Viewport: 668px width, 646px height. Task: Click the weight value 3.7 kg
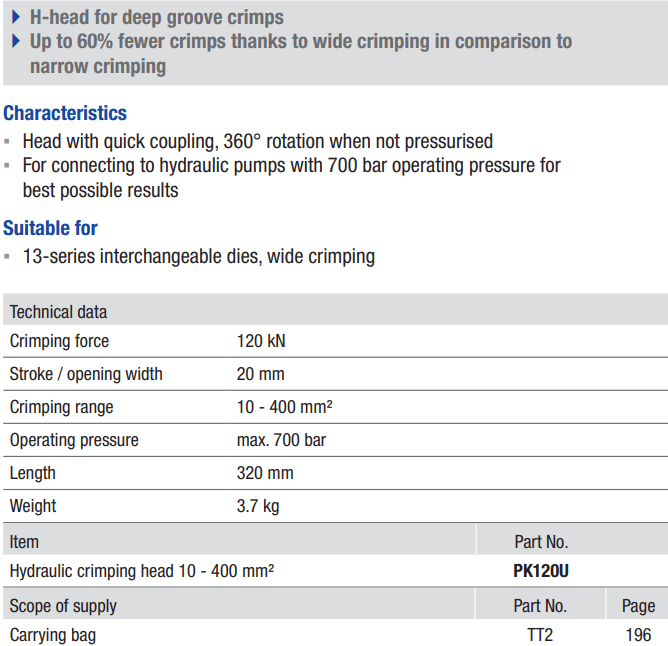pos(258,506)
